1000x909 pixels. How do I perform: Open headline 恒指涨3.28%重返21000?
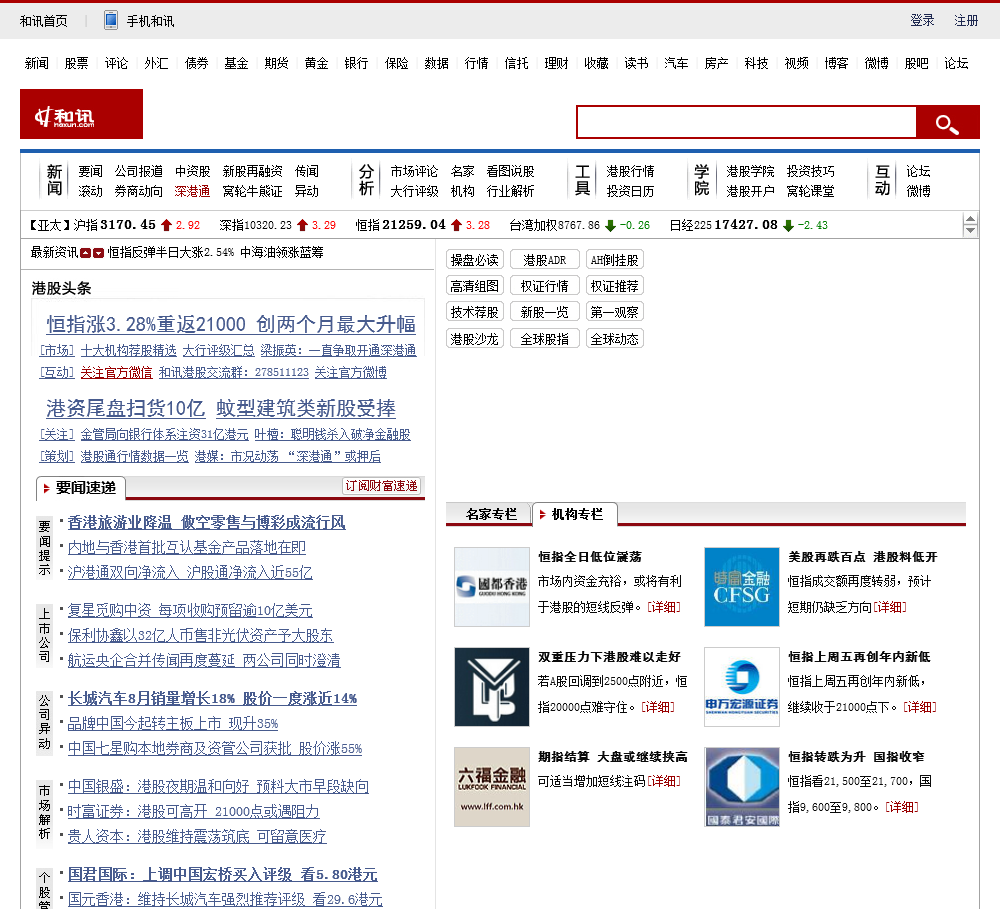tap(146, 324)
